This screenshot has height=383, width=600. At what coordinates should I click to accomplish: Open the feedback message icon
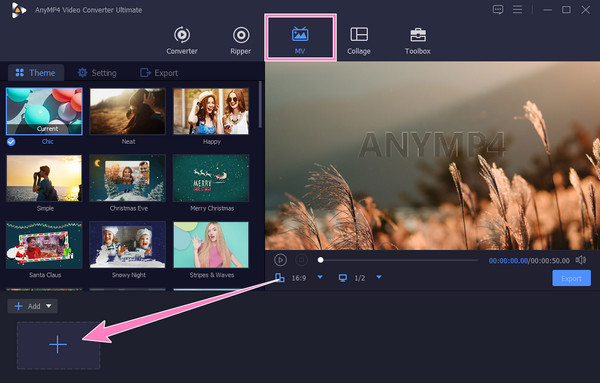498,10
